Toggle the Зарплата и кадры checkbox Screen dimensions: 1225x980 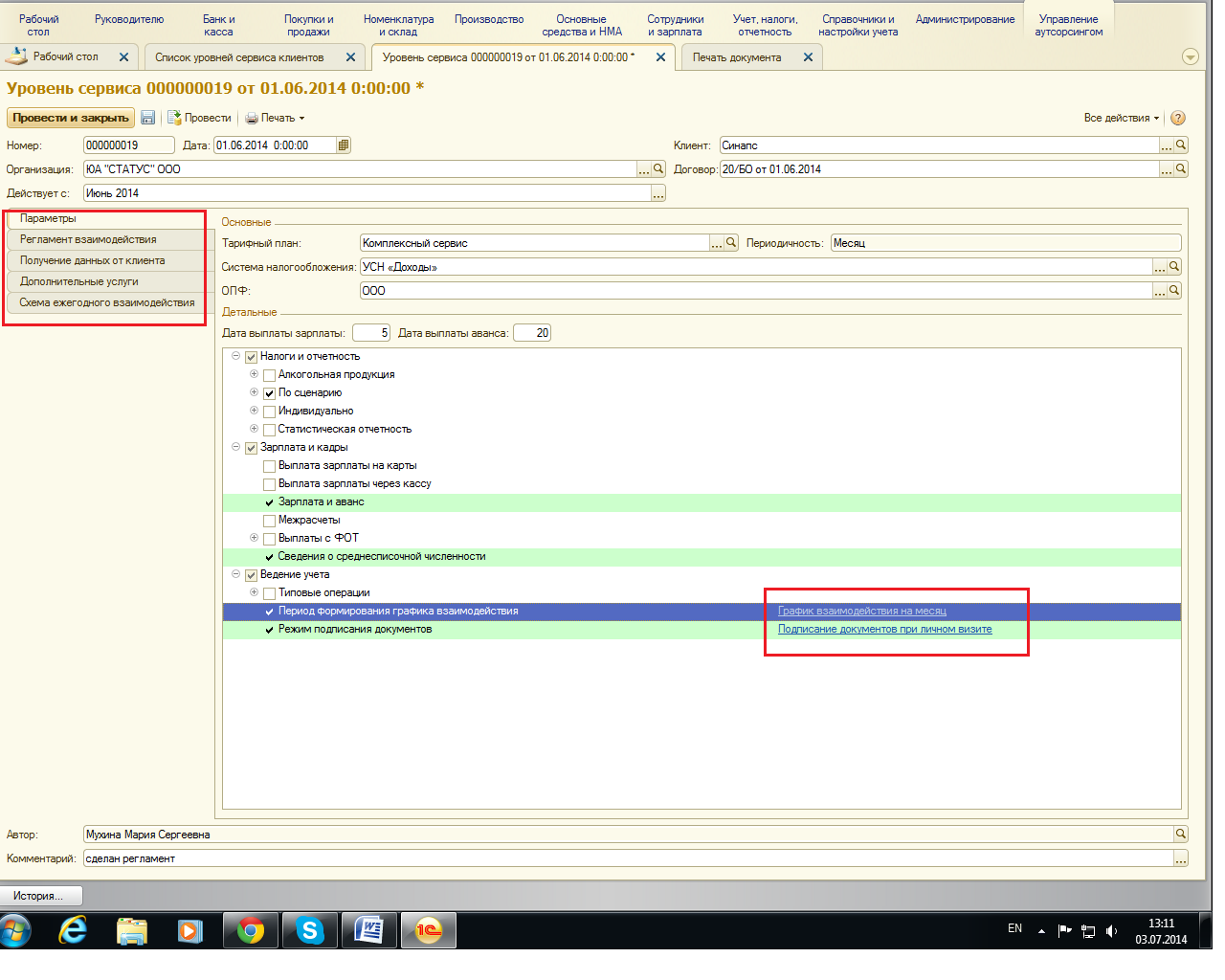click(x=252, y=448)
